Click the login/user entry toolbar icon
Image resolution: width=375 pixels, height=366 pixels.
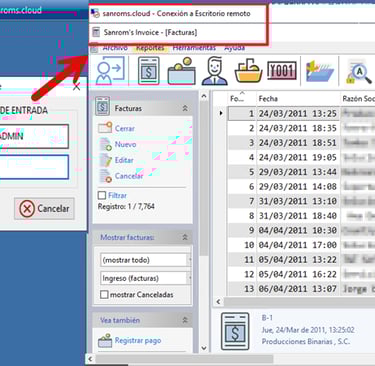pos(110,70)
